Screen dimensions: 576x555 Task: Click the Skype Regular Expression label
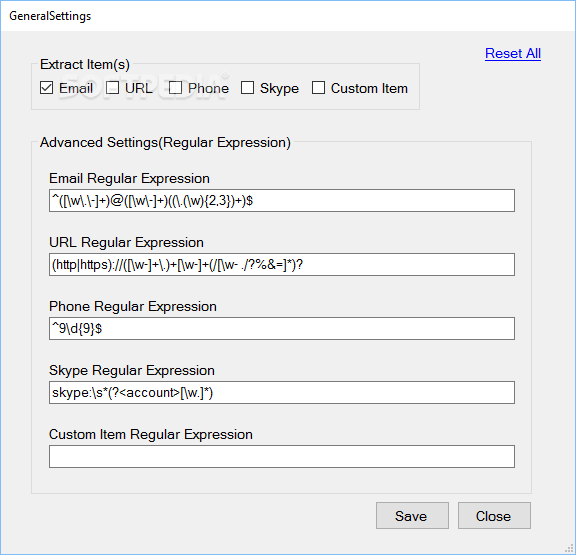[132, 371]
